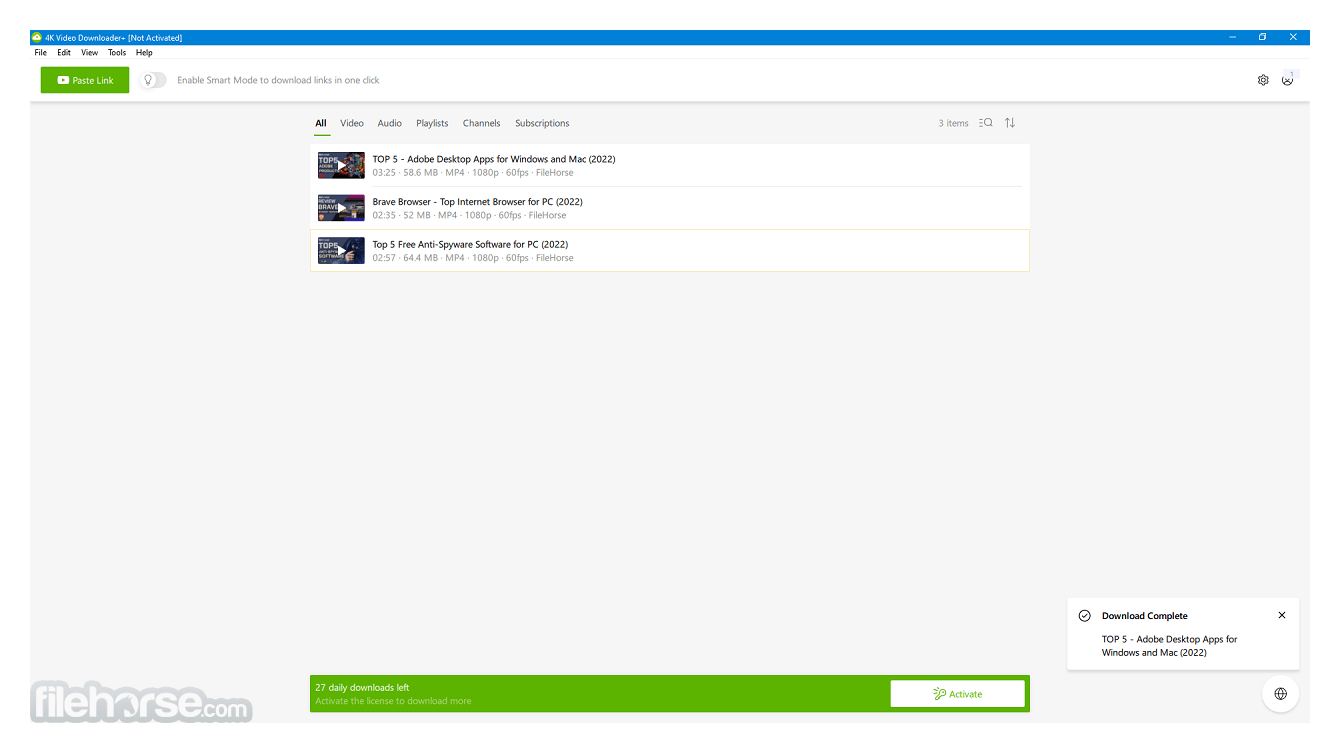Click the Download Complete checkmark icon
Viewport: 1340px width, 753px height.
1084,616
